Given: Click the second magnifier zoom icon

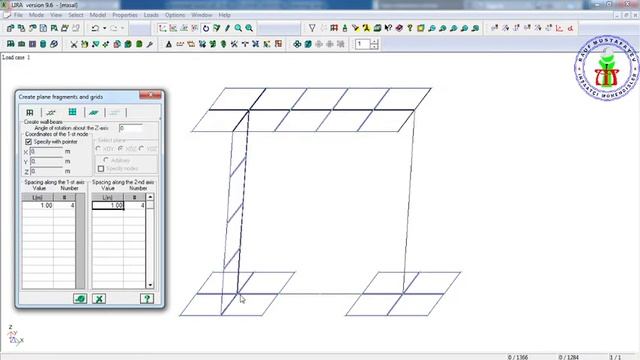Looking at the screenshot, I should pyautogui.click(x=249, y=28).
